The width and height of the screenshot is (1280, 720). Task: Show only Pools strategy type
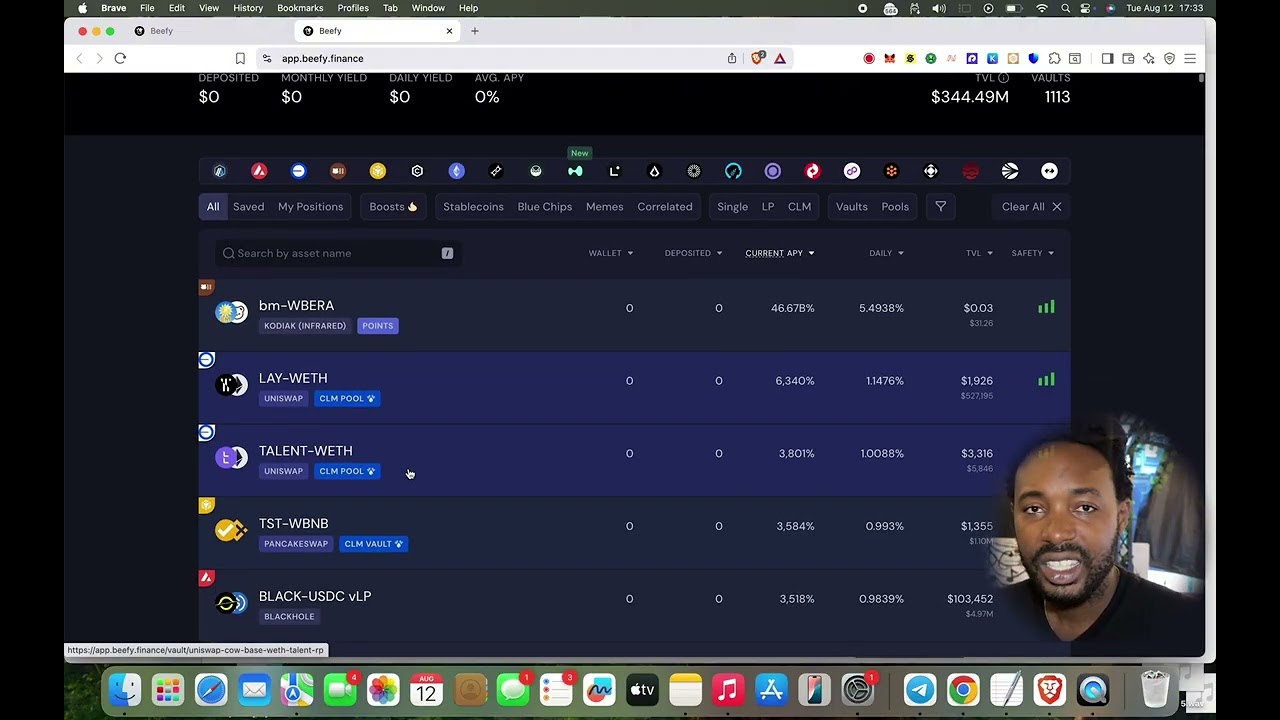tap(895, 206)
